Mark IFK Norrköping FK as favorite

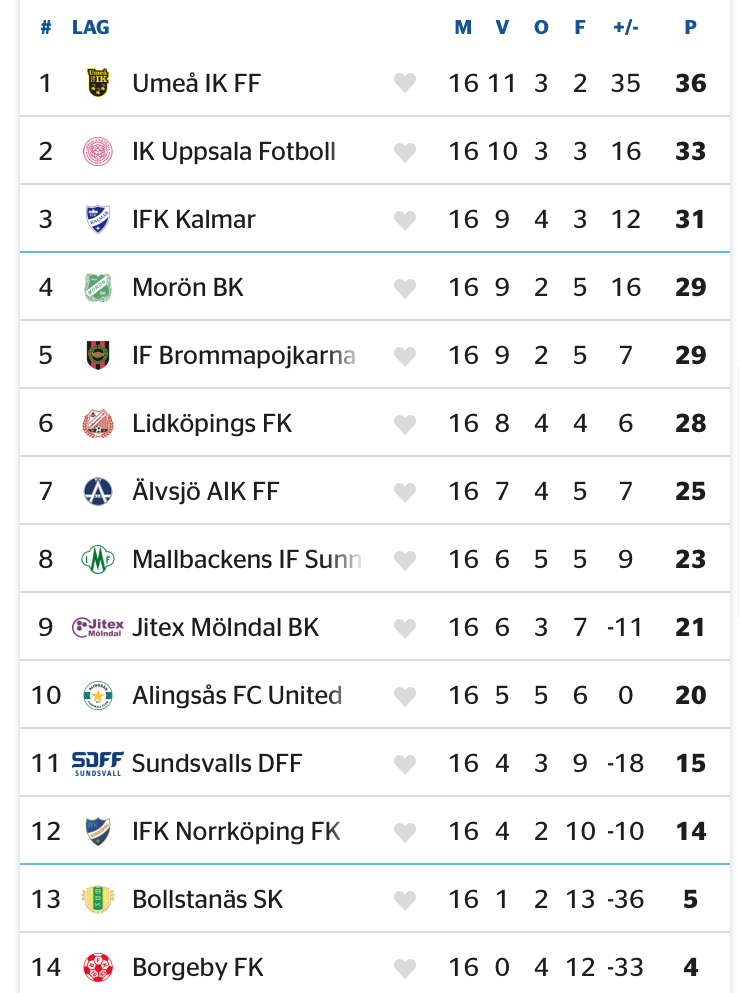click(404, 832)
